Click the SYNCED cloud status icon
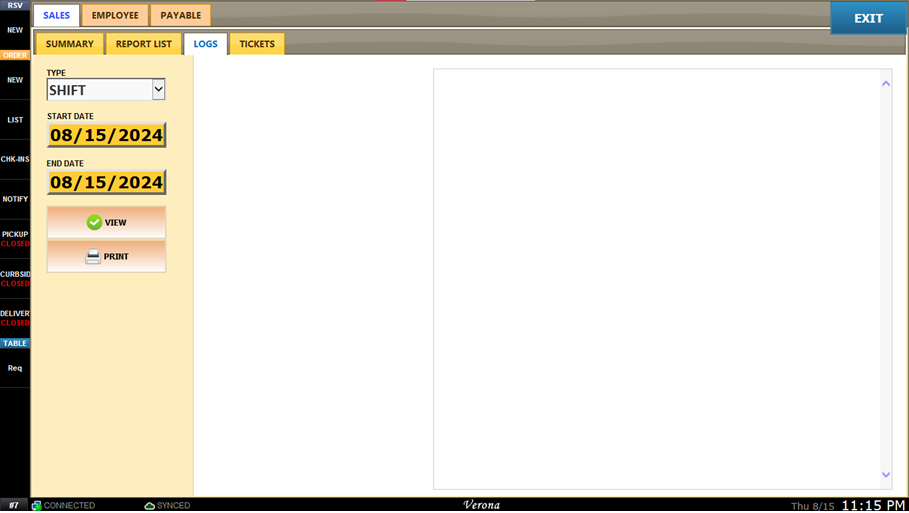 (x=149, y=505)
